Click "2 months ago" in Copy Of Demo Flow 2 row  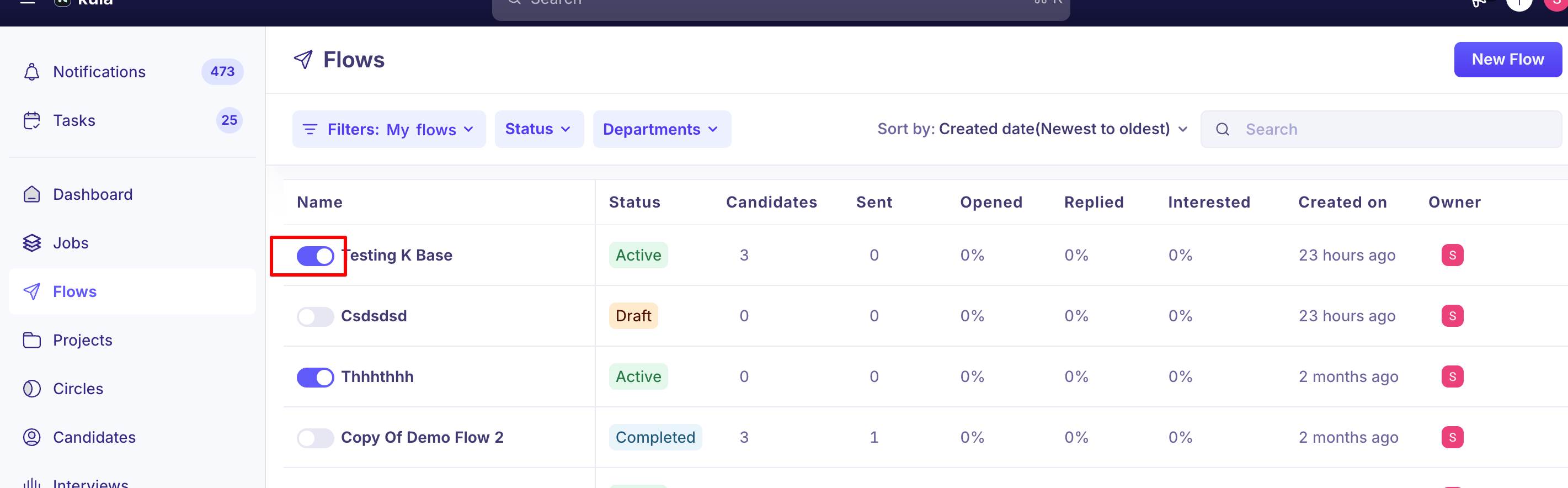click(x=1348, y=437)
